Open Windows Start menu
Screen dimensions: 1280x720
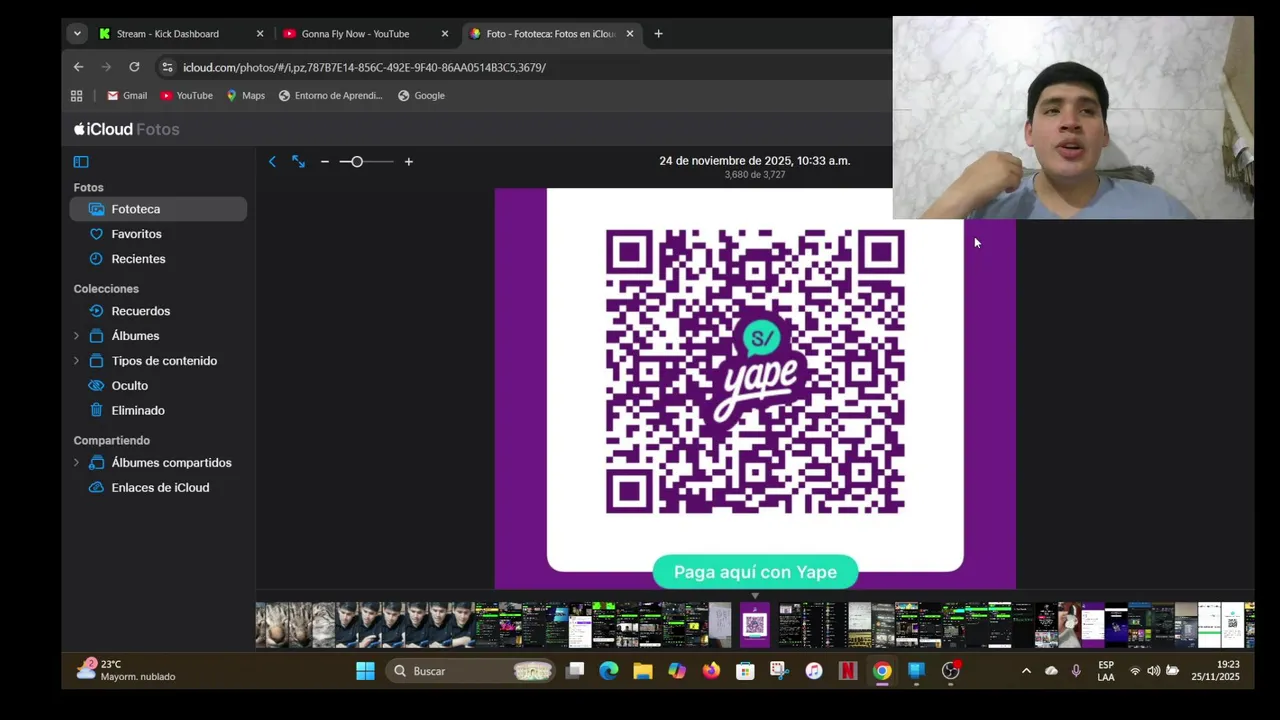click(365, 671)
